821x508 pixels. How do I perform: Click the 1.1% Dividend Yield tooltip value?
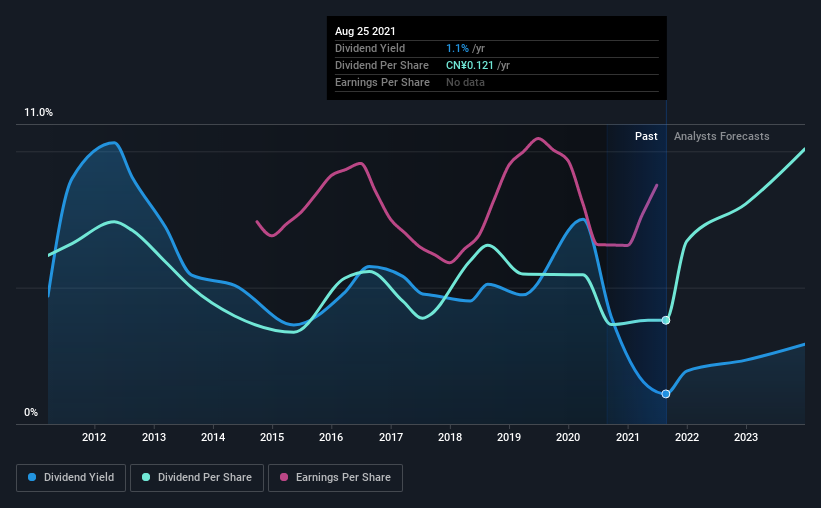[457, 48]
